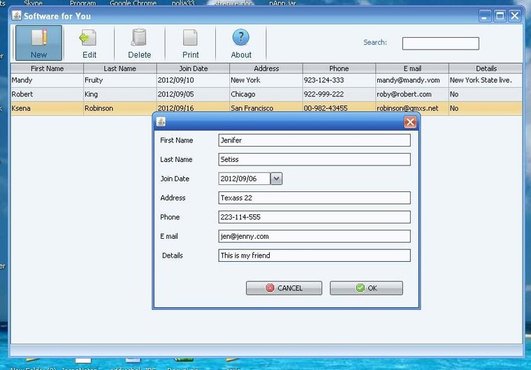Viewport: 531px width, 370px height.
Task: Minimize the Software for You window
Action: (x=485, y=16)
